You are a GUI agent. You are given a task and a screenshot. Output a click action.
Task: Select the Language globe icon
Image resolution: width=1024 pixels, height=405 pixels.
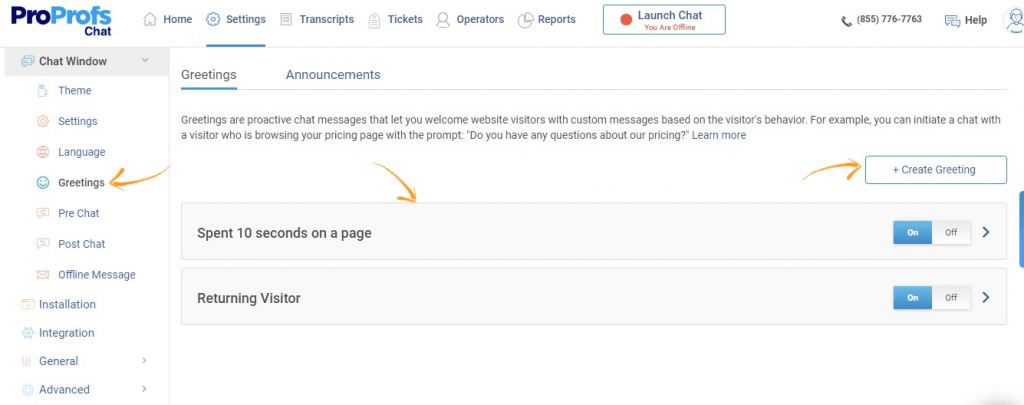[x=42, y=152]
